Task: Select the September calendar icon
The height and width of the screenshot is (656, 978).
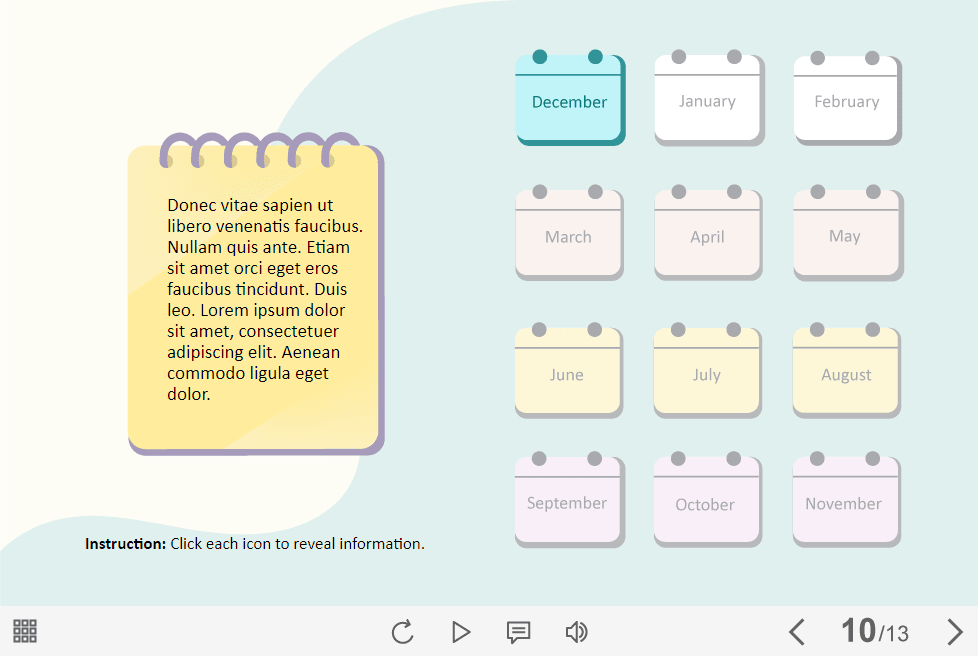Action: click(567, 502)
